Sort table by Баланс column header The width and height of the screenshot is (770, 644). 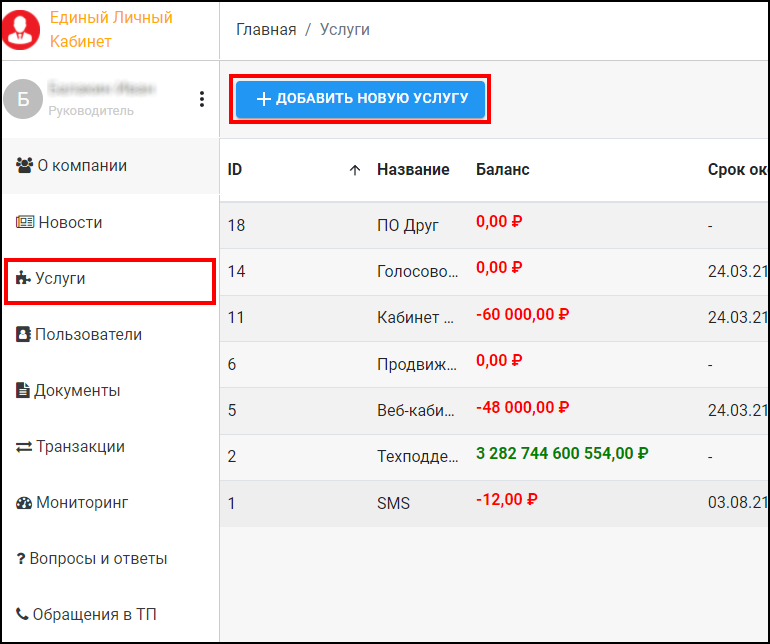(502, 170)
